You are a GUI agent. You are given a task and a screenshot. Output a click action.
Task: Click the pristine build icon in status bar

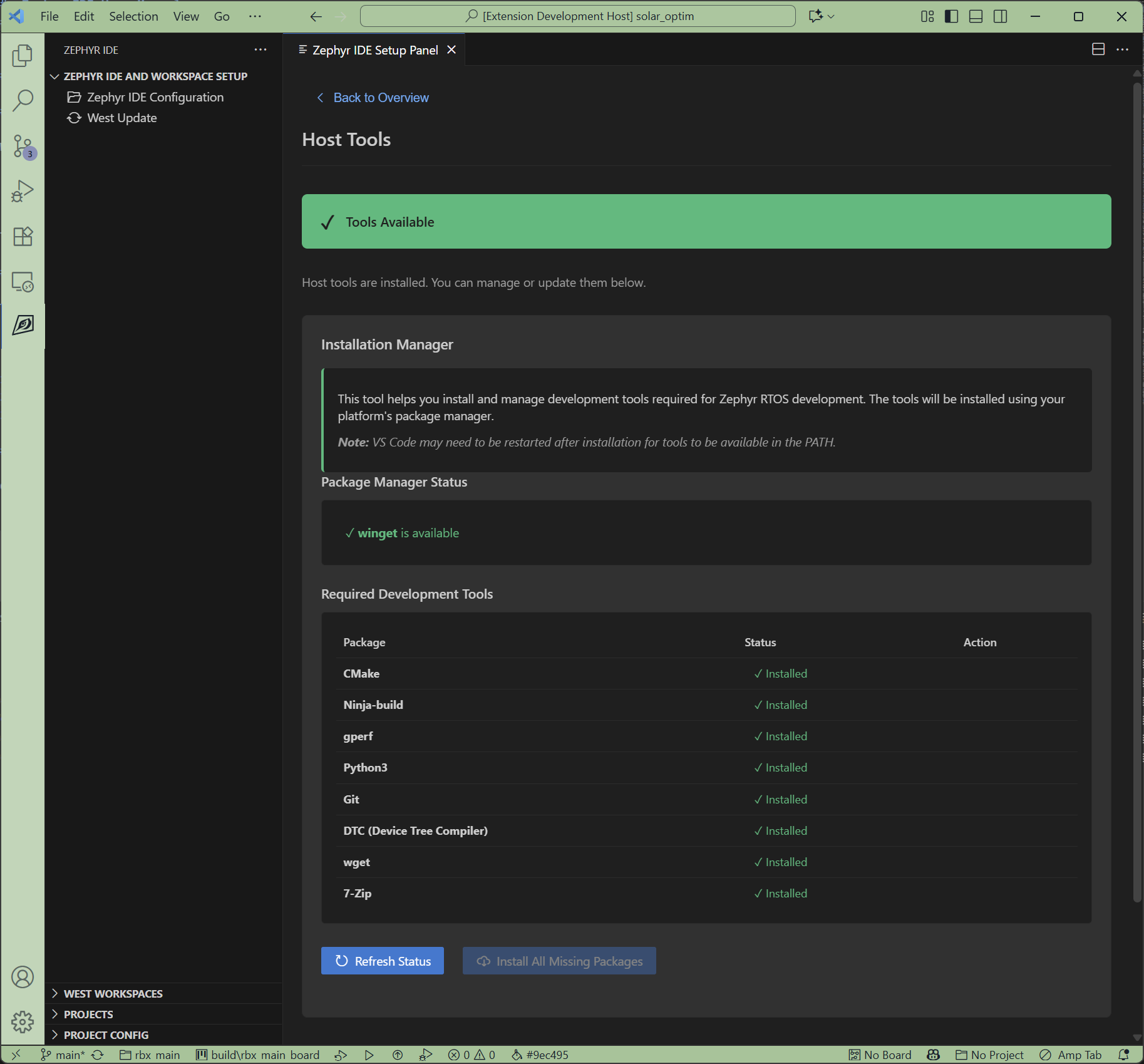341,1055
